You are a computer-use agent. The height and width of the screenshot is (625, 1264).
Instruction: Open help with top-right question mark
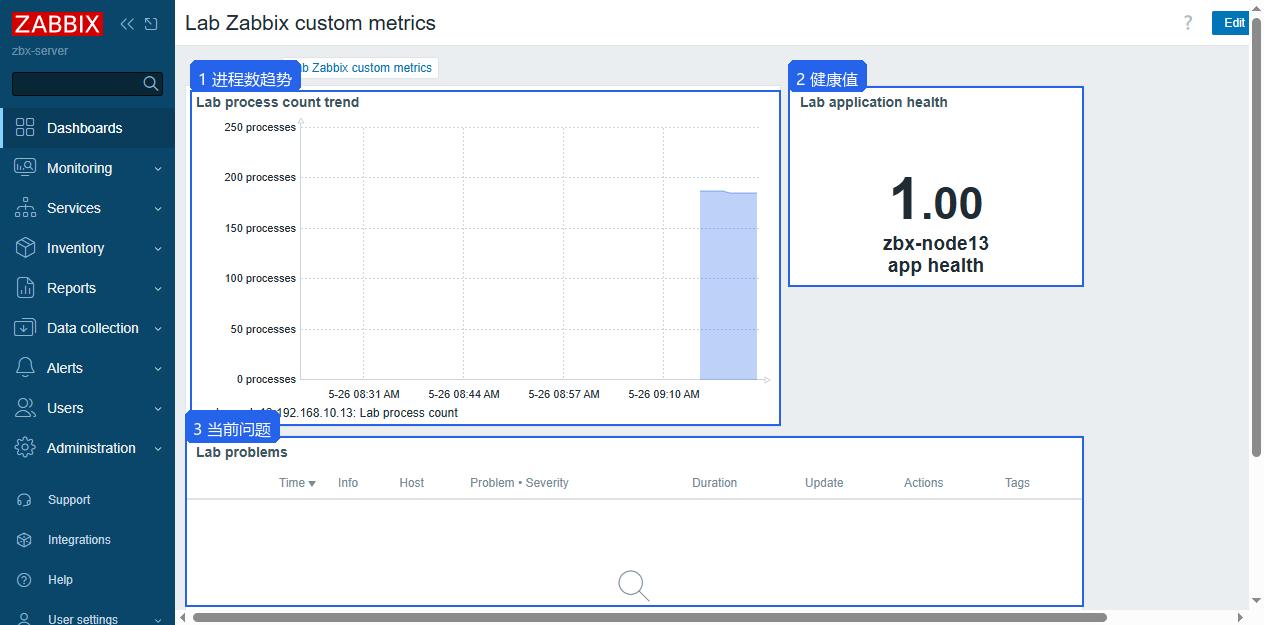click(x=1188, y=23)
